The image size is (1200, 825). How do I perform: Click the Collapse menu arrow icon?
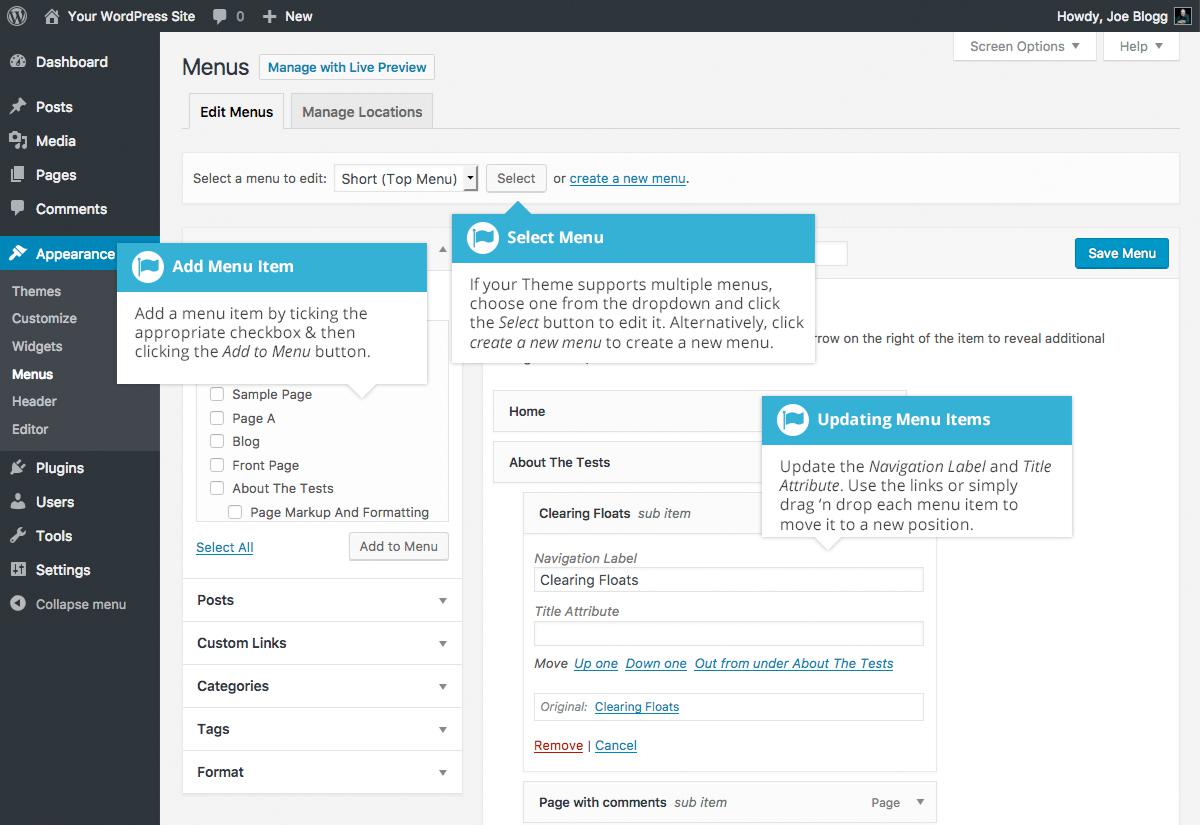point(18,604)
